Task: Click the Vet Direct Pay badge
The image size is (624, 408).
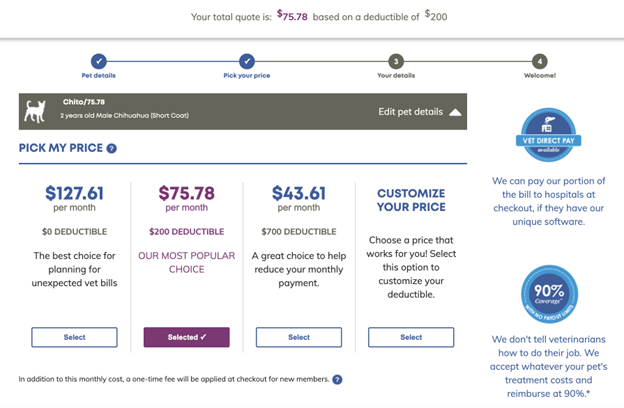Action: (x=546, y=136)
